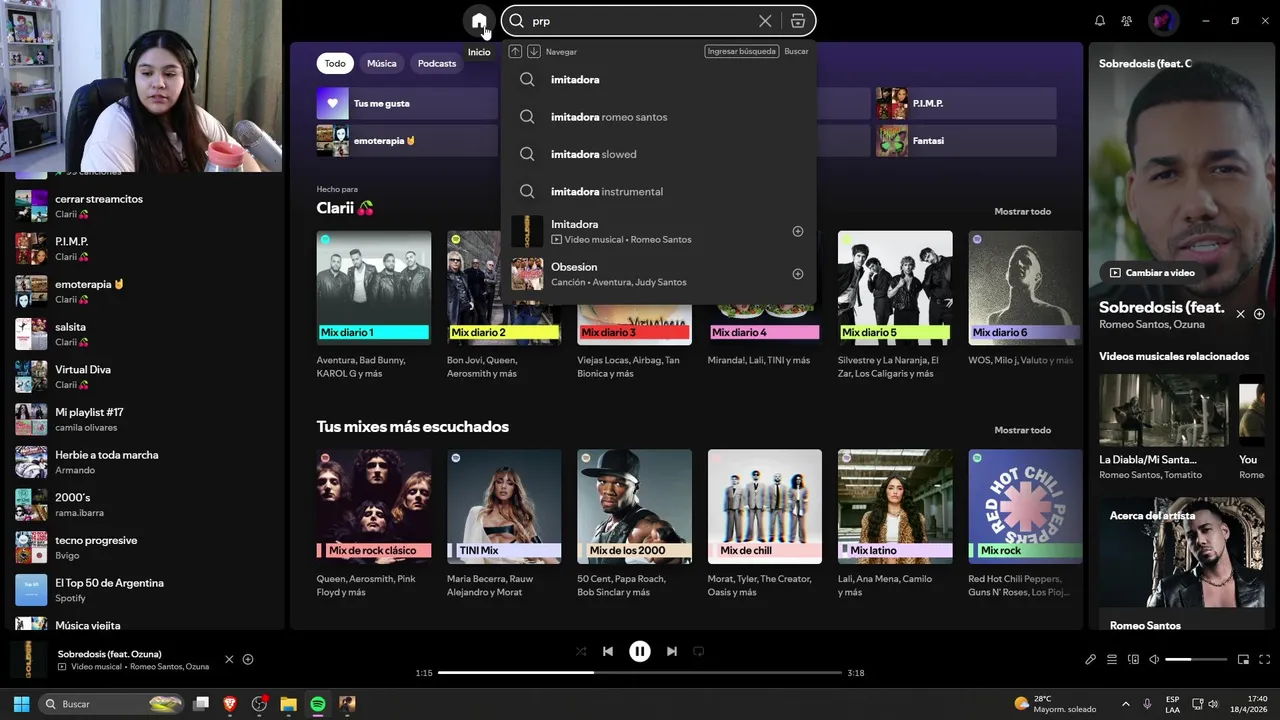This screenshot has width=1280, height=720.
Task: Skip to the next track
Action: coord(672,651)
